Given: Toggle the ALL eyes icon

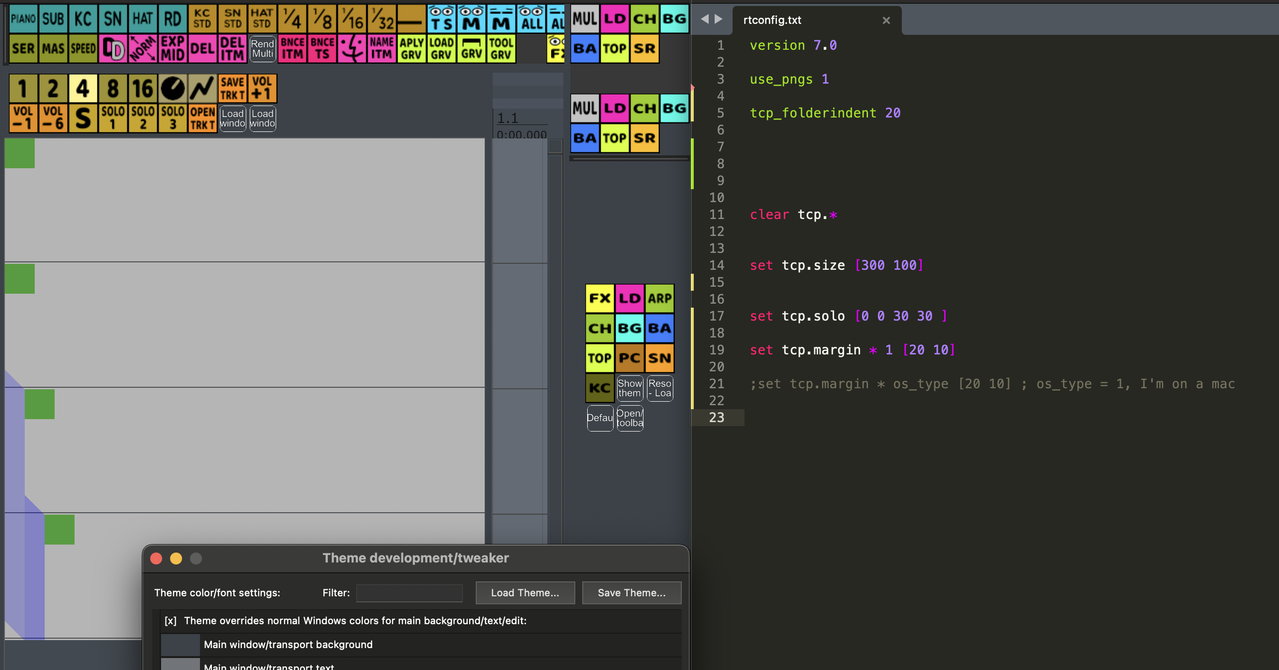Looking at the screenshot, I should click(x=532, y=18).
